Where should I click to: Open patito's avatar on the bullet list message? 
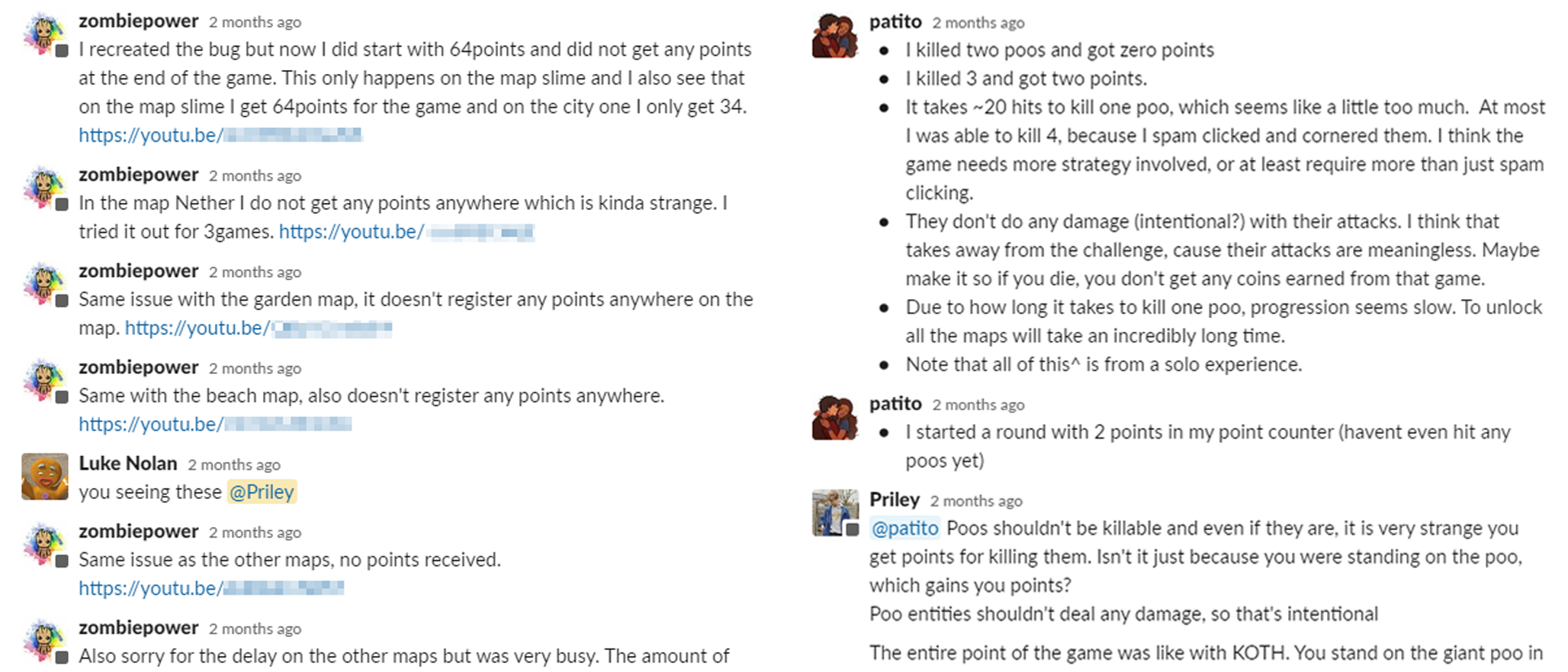click(835, 36)
